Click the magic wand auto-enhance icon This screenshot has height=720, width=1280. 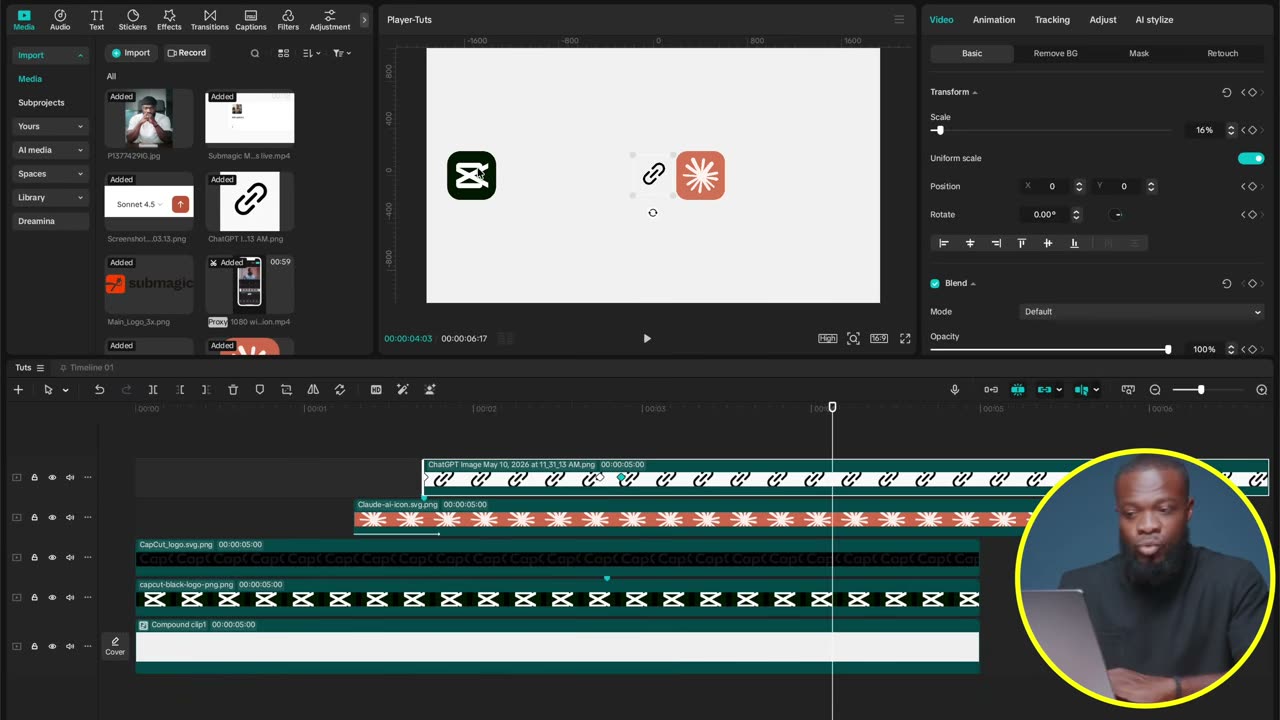point(403,390)
